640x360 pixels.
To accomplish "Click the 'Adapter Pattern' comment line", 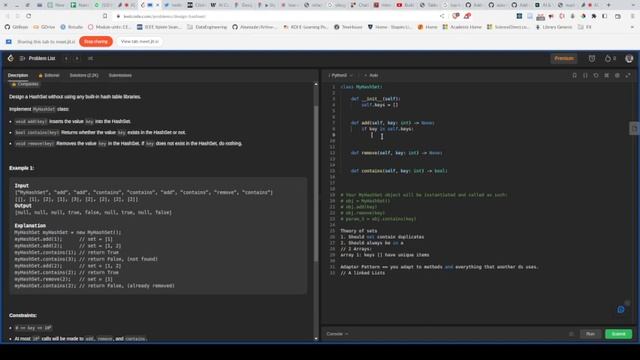I will [439, 267].
